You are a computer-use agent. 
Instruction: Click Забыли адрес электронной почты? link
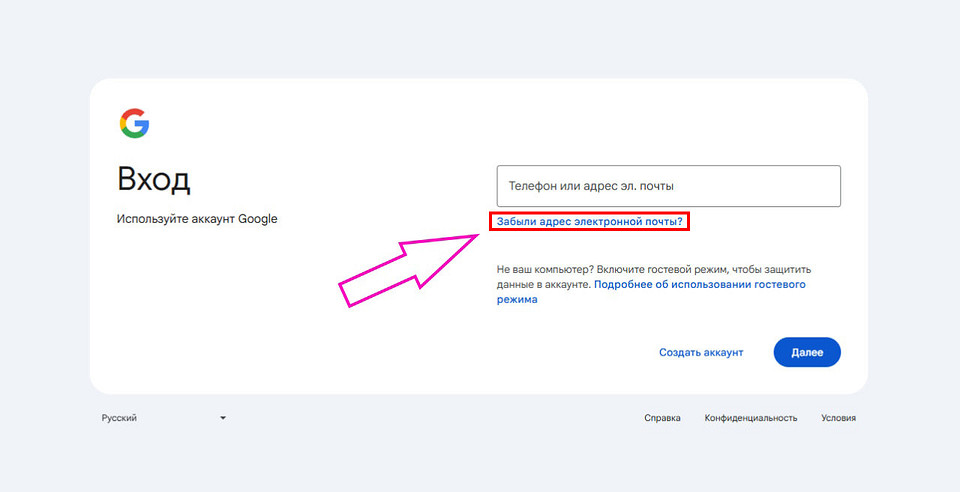[x=590, y=221]
